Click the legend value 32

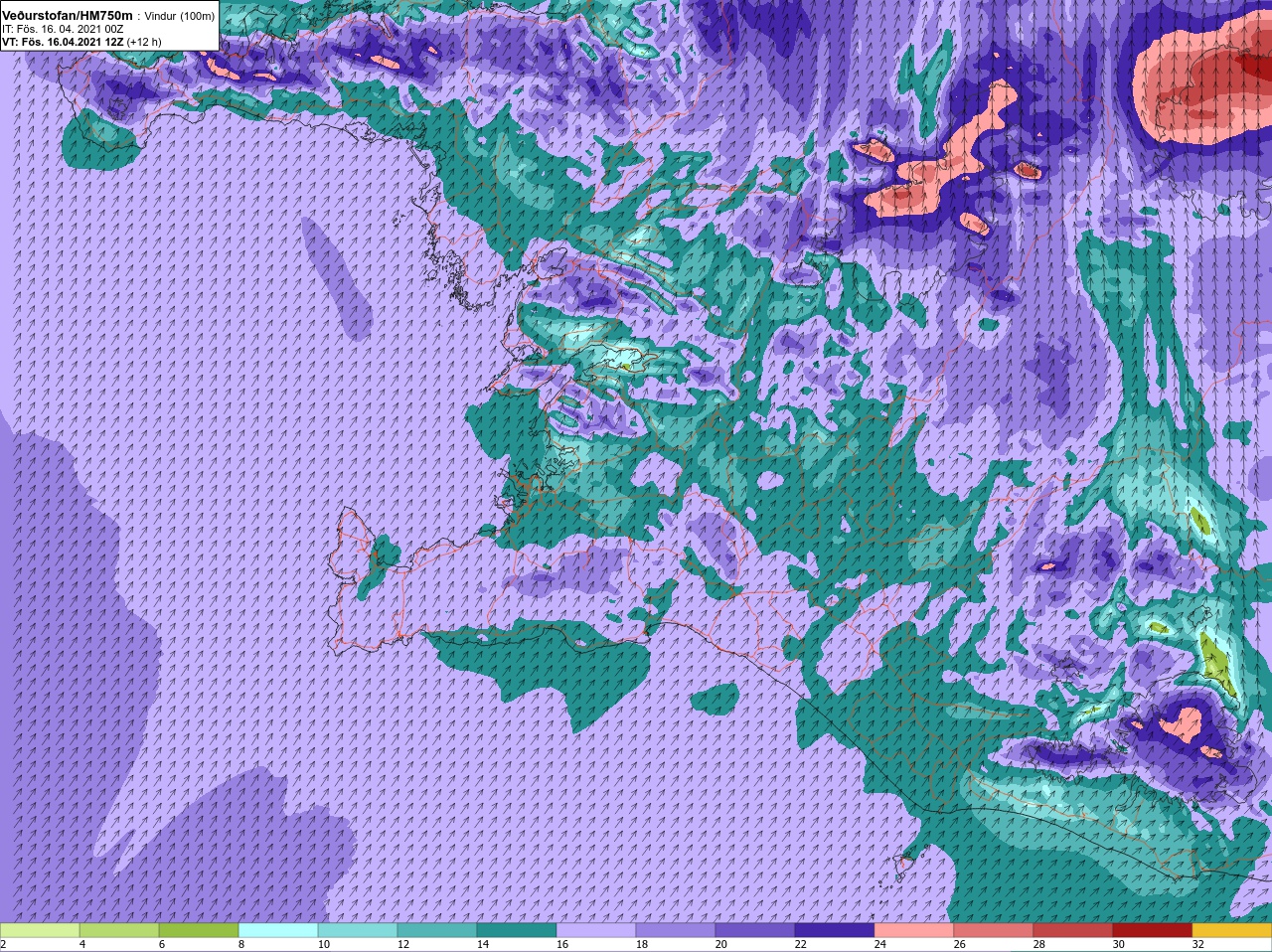(x=1198, y=944)
